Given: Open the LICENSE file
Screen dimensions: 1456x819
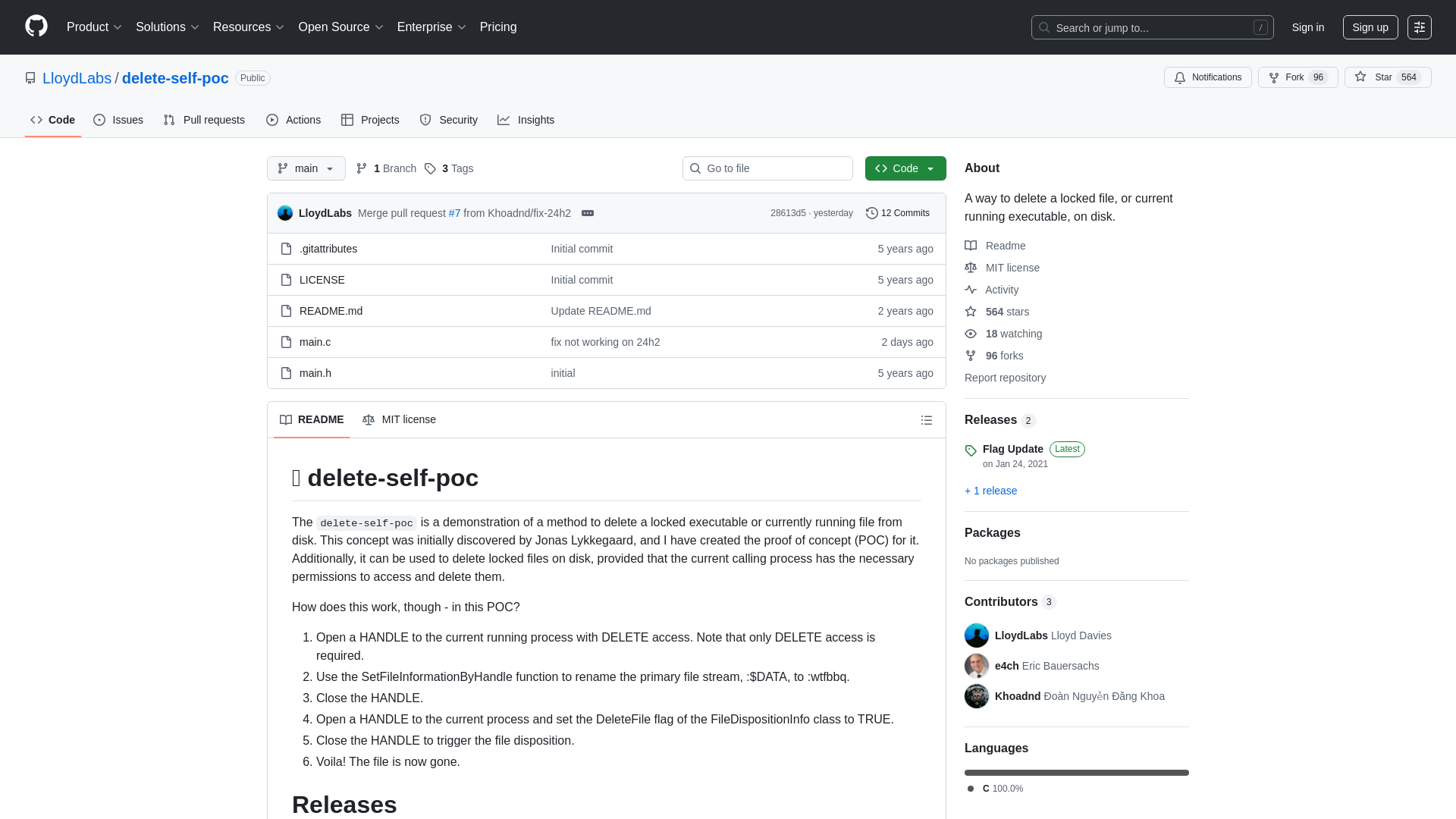Looking at the screenshot, I should [x=322, y=280].
